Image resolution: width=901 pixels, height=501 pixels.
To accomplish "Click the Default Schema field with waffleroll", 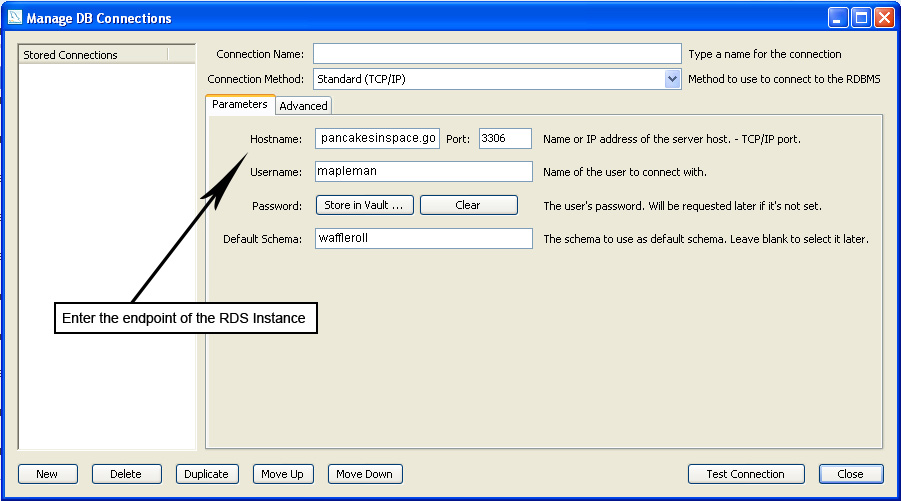I will tap(424, 238).
